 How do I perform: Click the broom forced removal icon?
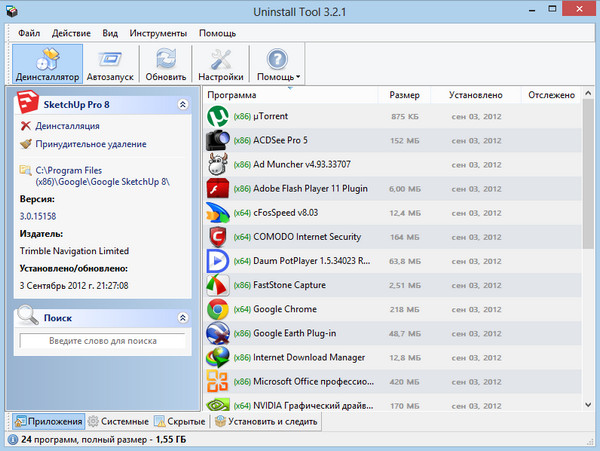(x=26, y=144)
